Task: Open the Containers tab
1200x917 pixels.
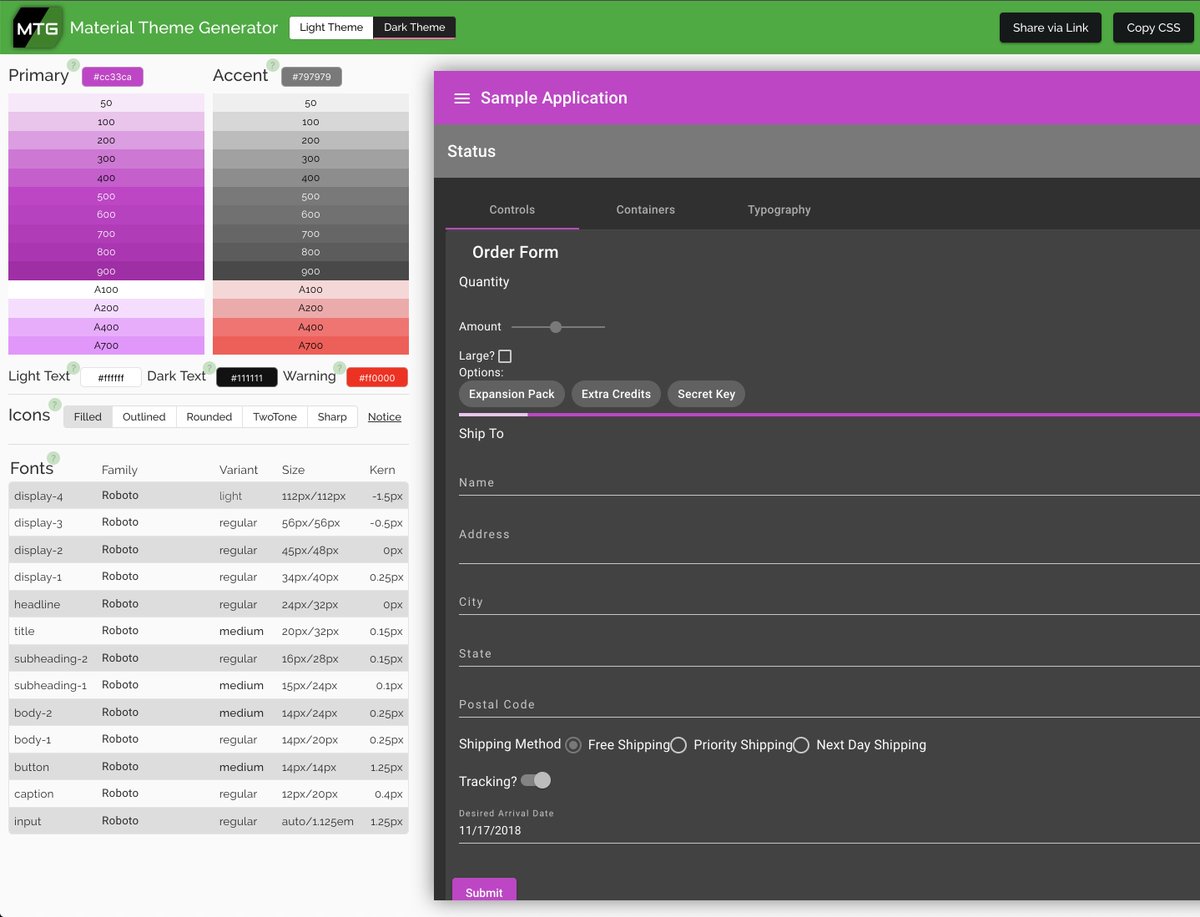Action: [646, 210]
